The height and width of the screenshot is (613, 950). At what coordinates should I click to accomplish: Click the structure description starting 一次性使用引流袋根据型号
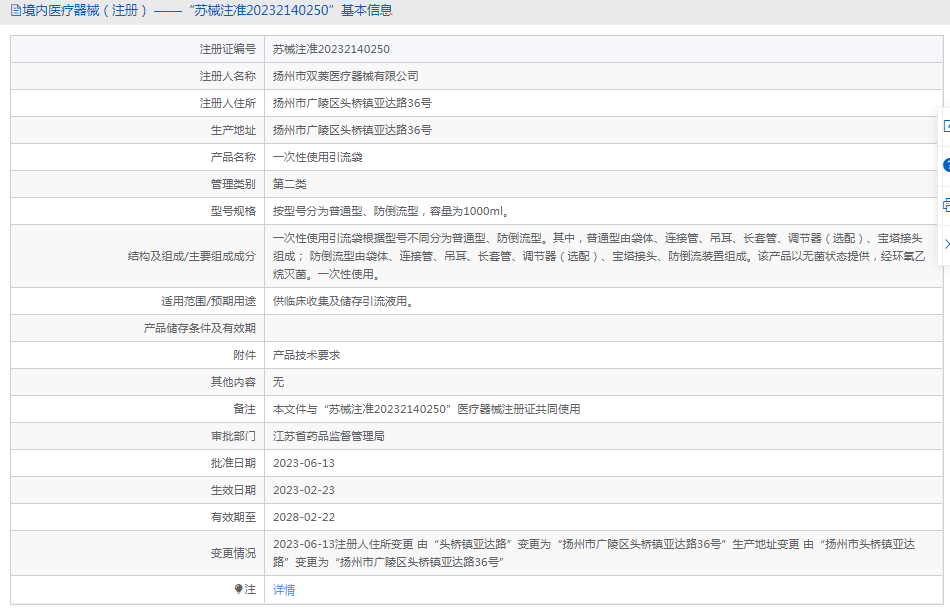point(599,256)
